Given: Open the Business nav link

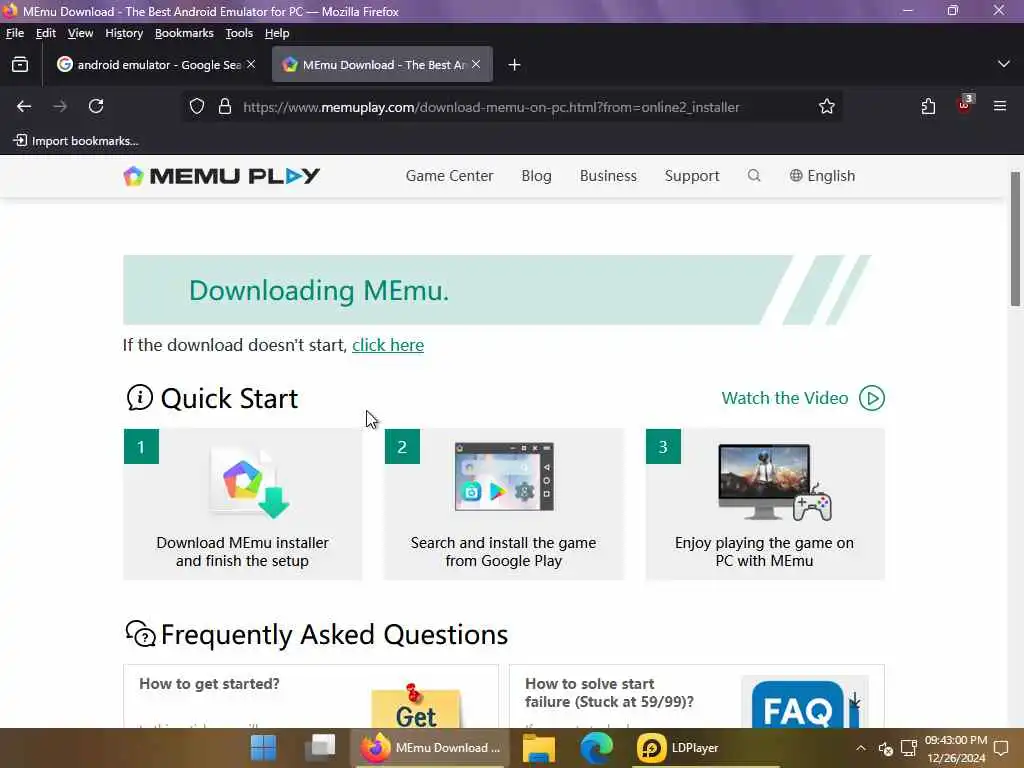Looking at the screenshot, I should (608, 176).
